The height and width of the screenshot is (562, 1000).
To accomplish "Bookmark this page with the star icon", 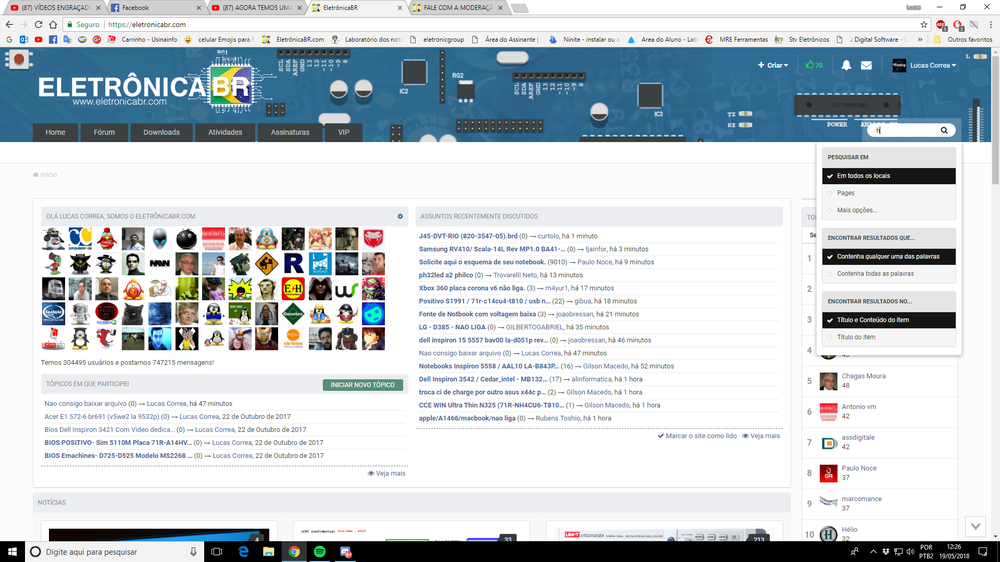I will (924, 24).
